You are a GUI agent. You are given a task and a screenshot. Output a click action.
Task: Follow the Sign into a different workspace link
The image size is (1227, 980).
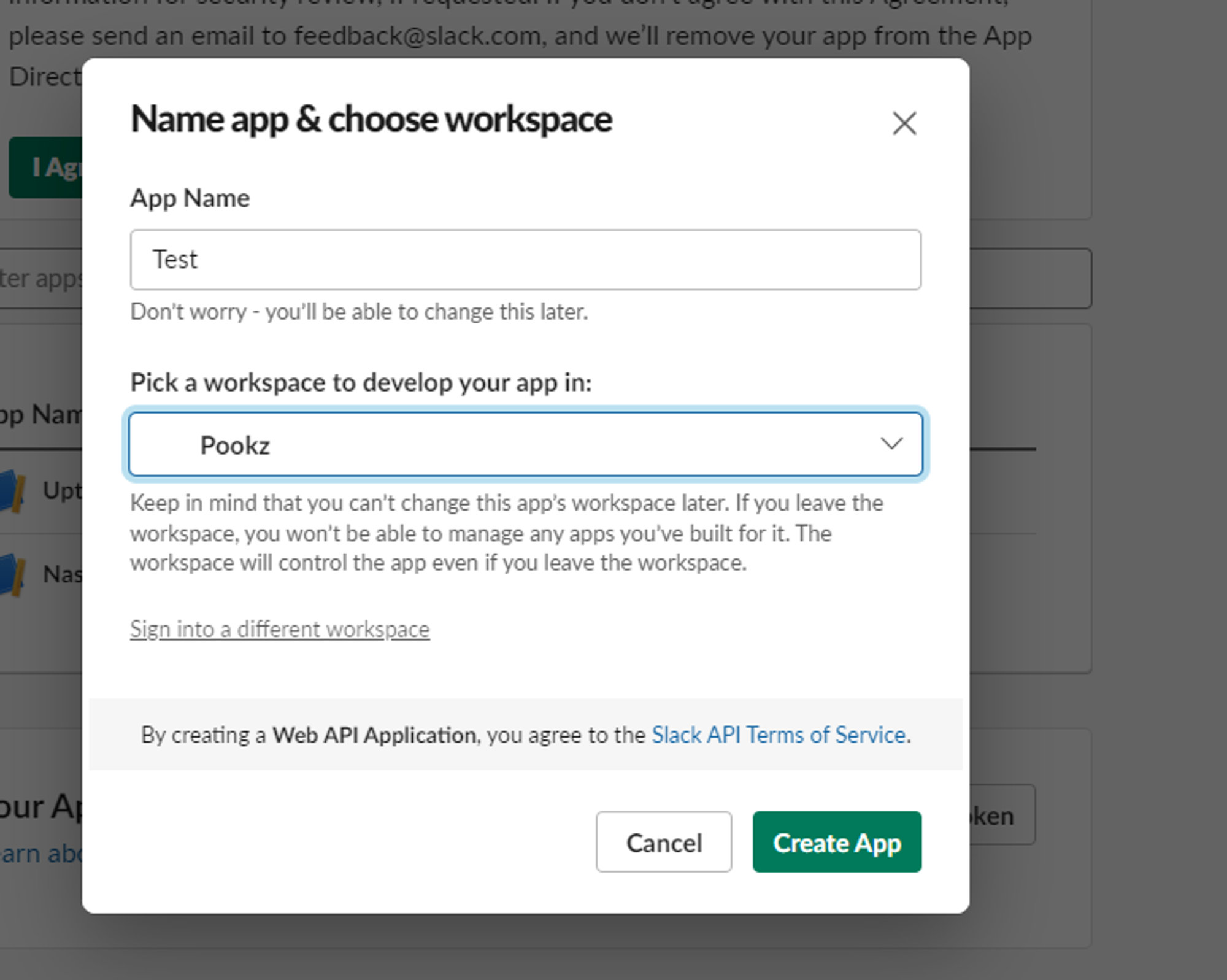(280, 629)
